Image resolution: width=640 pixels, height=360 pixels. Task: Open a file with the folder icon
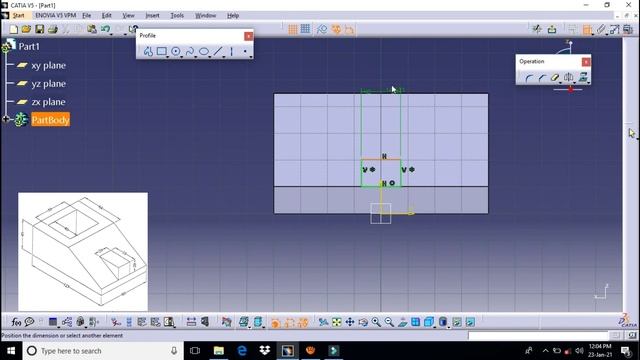26,29
